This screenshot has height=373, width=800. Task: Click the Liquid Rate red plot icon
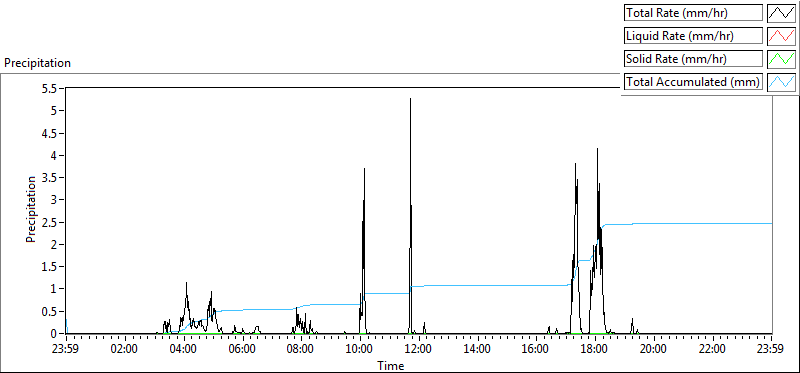click(x=781, y=36)
